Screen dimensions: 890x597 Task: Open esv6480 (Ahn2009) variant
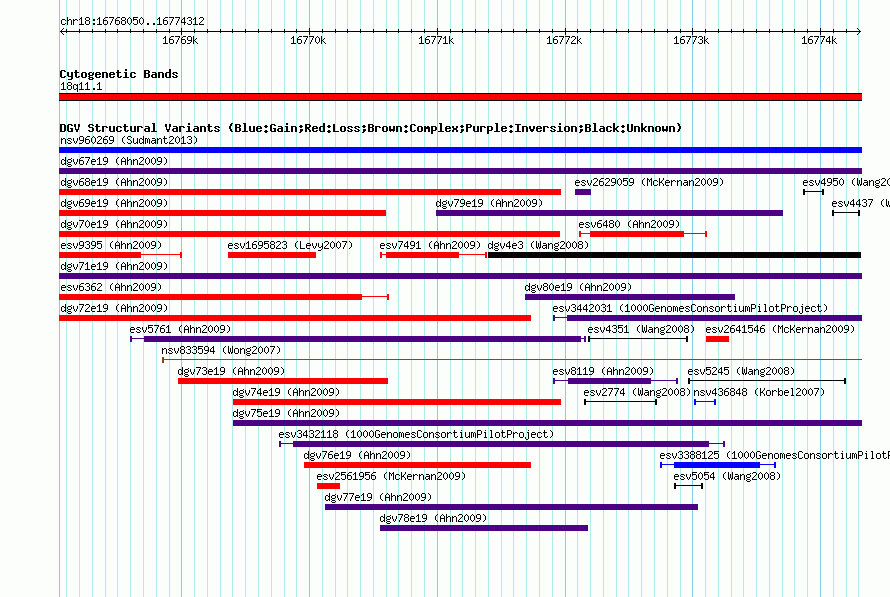click(x=629, y=224)
